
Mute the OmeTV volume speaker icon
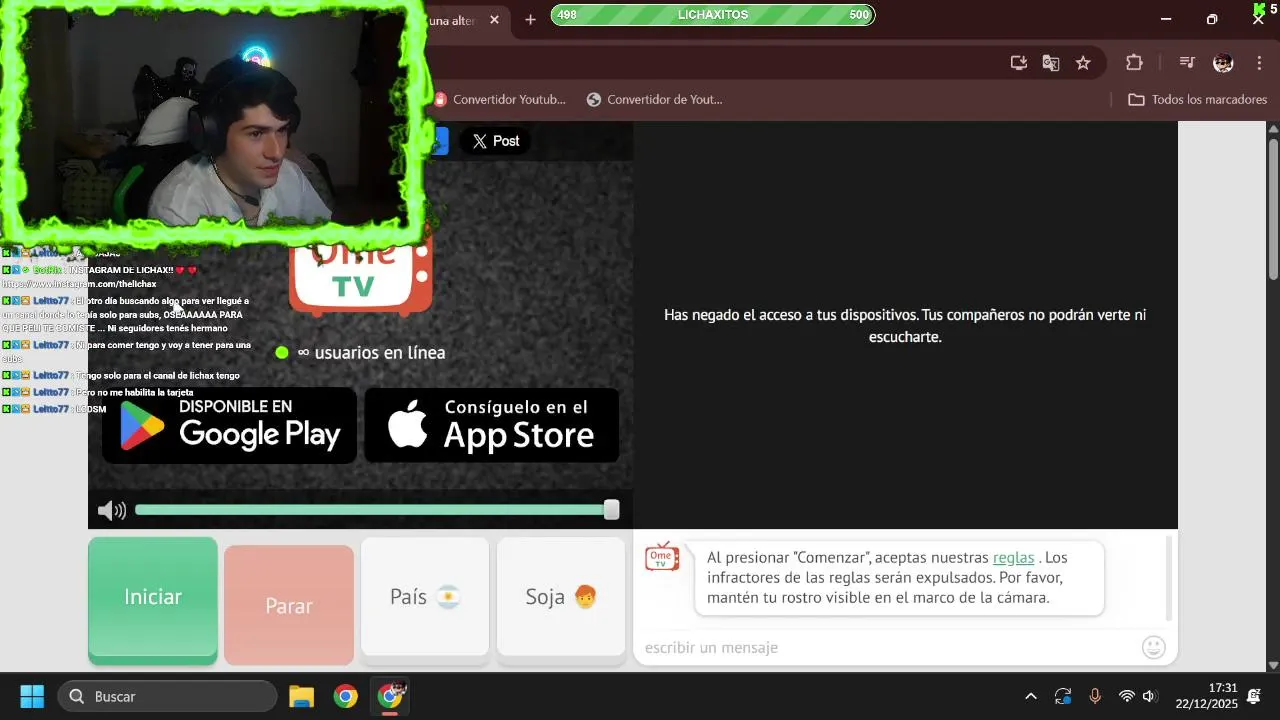(x=111, y=511)
